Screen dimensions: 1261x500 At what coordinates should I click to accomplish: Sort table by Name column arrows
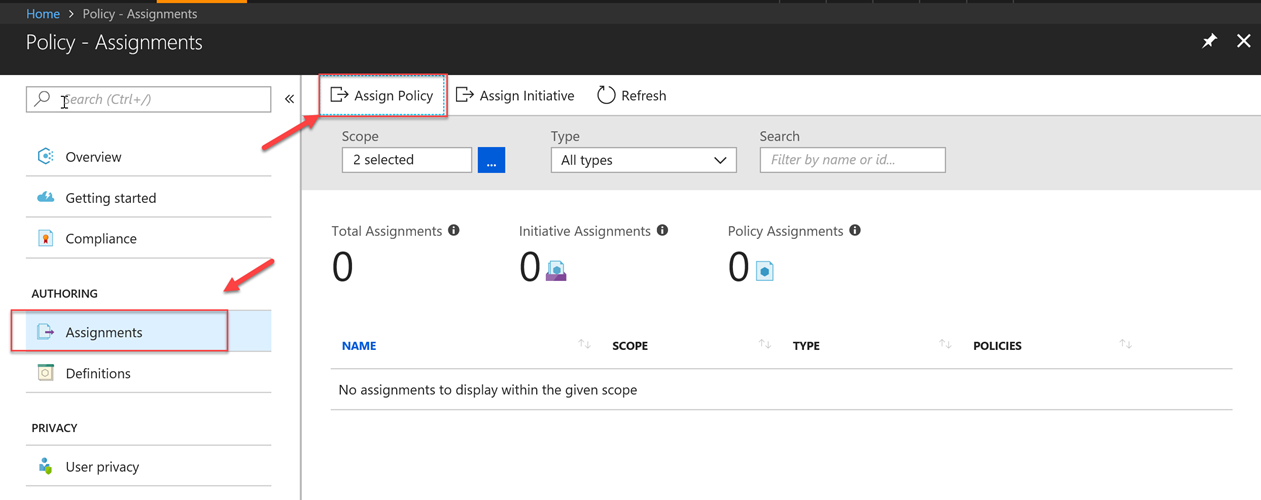pos(585,345)
